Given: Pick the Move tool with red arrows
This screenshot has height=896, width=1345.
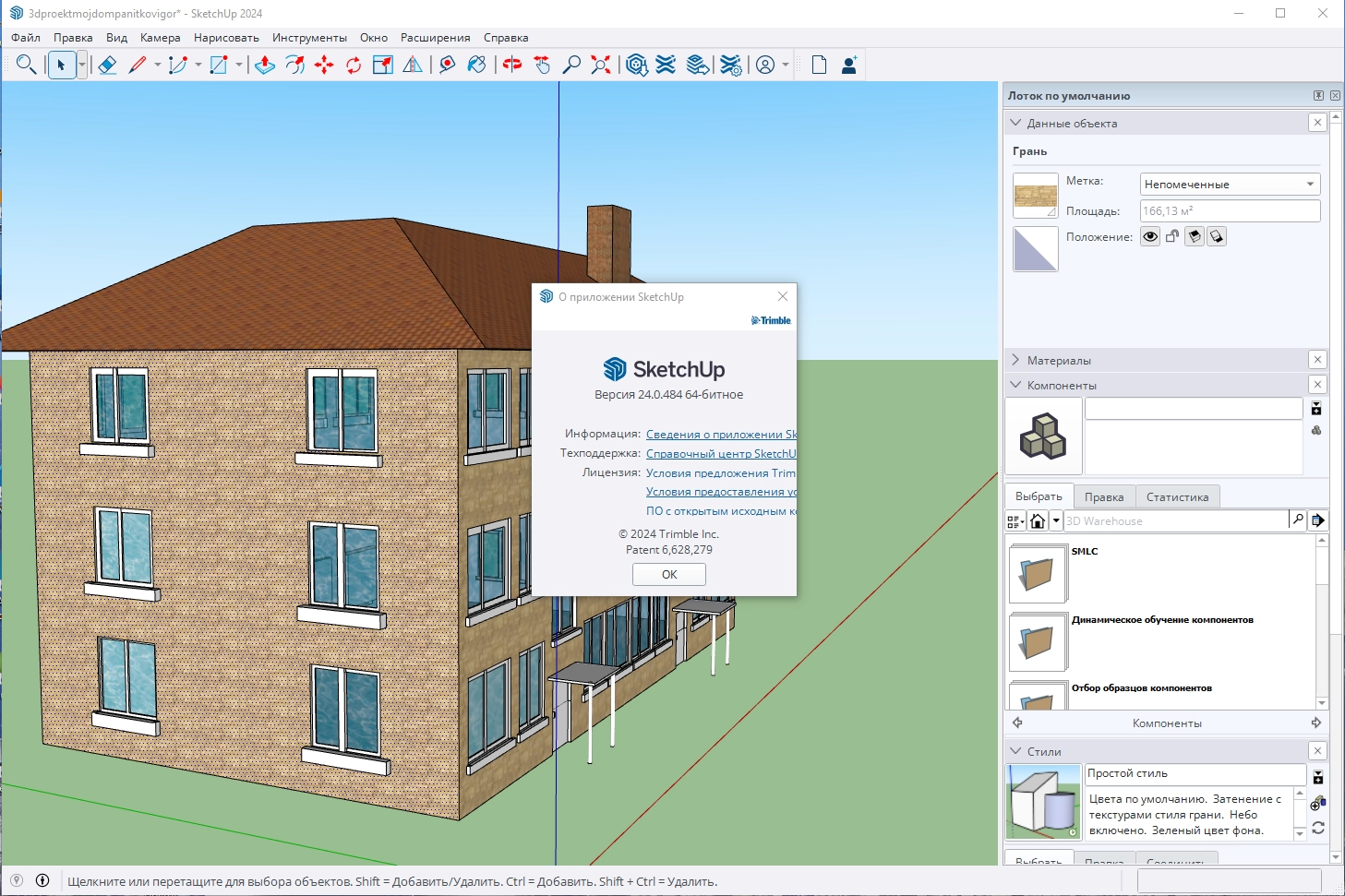Looking at the screenshot, I should coord(324,65).
